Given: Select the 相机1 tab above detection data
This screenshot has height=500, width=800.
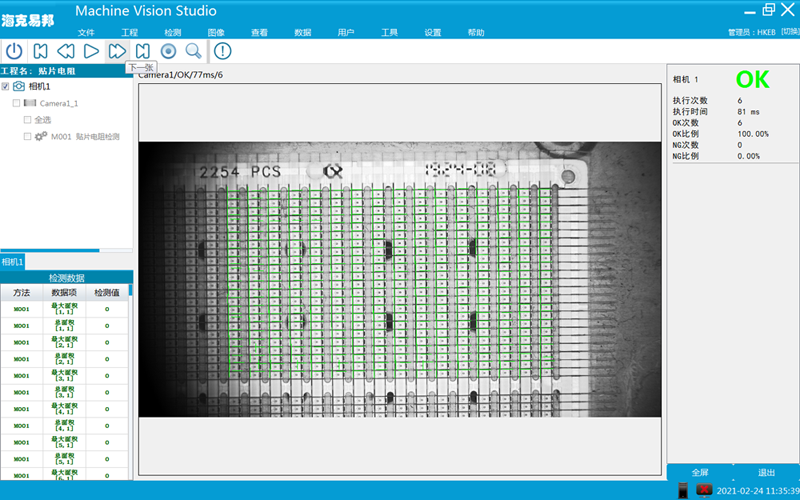Looking at the screenshot, I should tap(12, 262).
